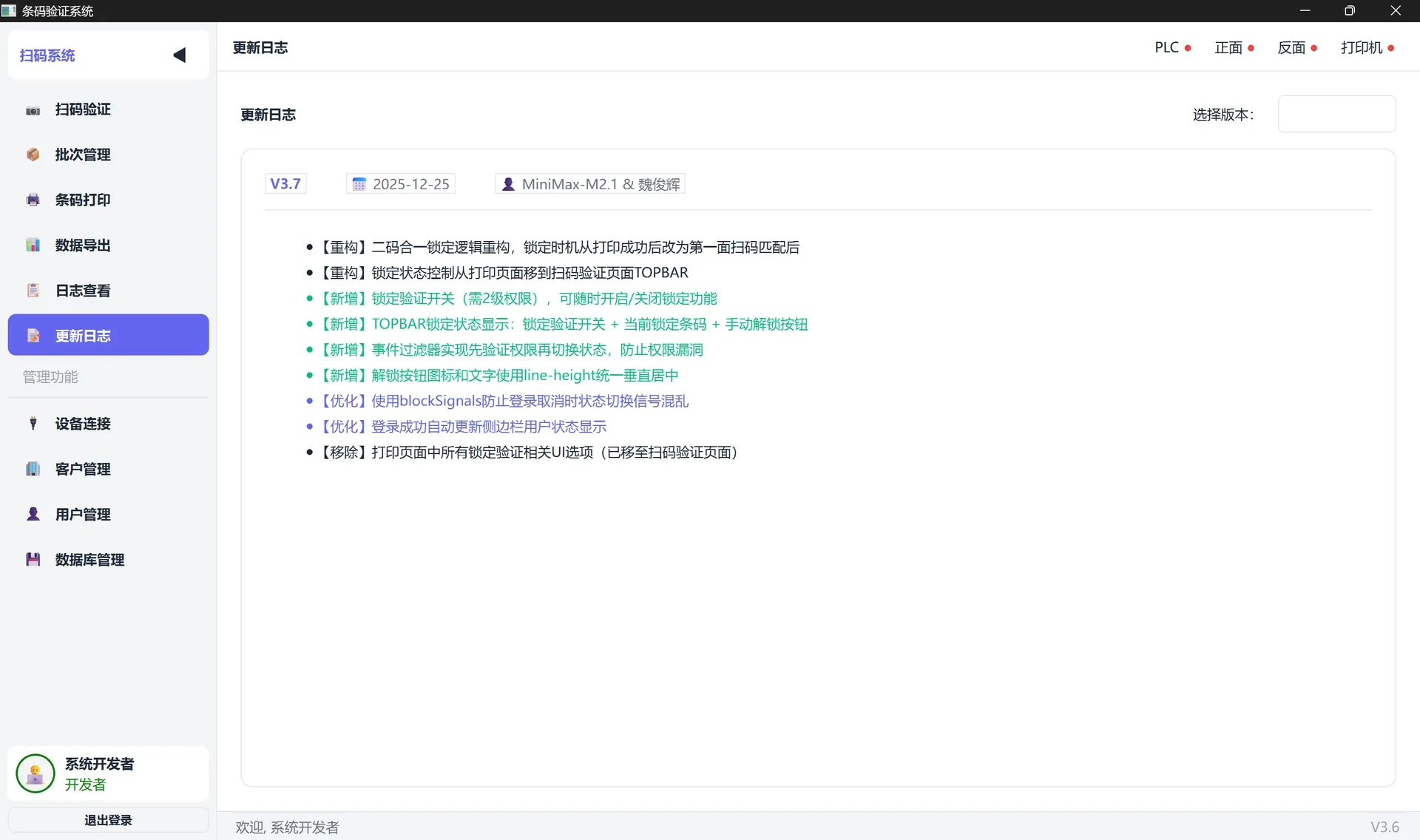Image resolution: width=1420 pixels, height=840 pixels.
Task: Click the 反面 red status dot
Action: (x=1313, y=48)
